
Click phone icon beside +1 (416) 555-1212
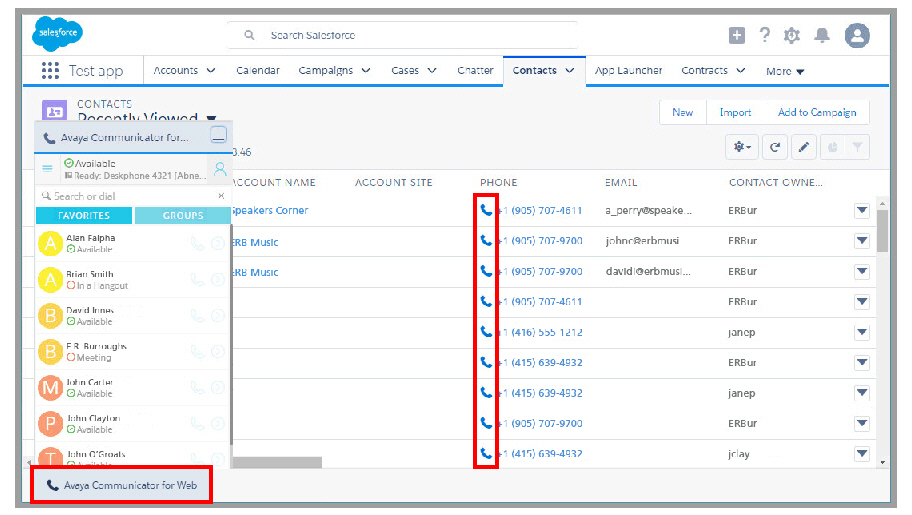coord(486,332)
